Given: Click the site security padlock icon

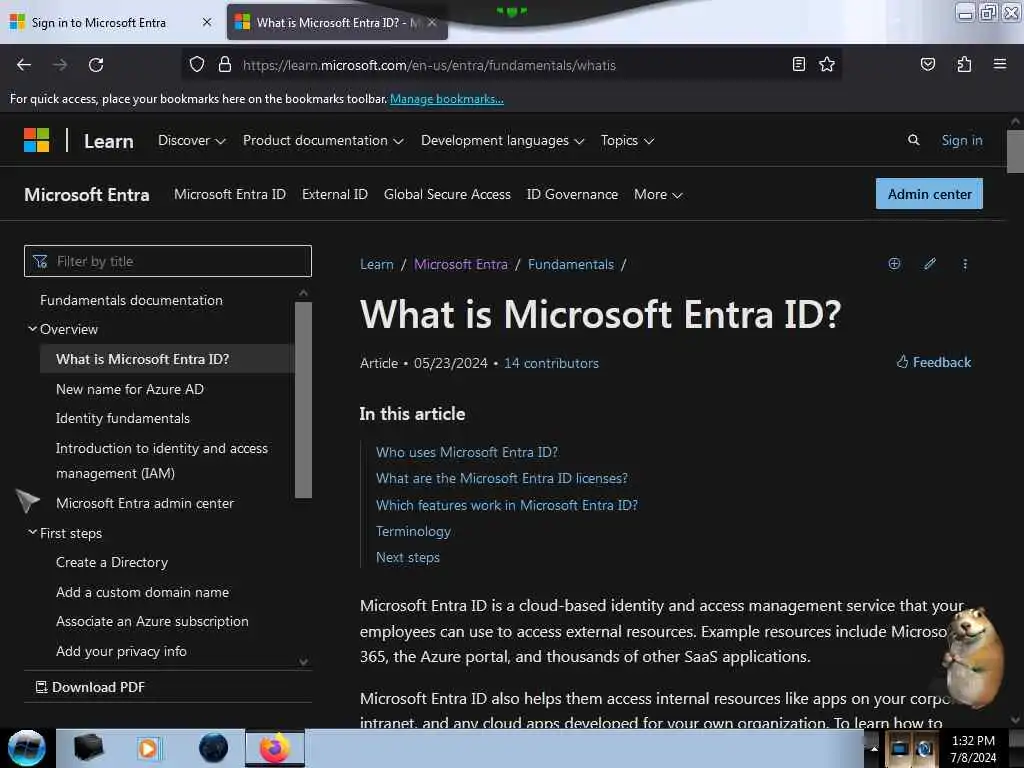Looking at the screenshot, I should [x=225, y=64].
